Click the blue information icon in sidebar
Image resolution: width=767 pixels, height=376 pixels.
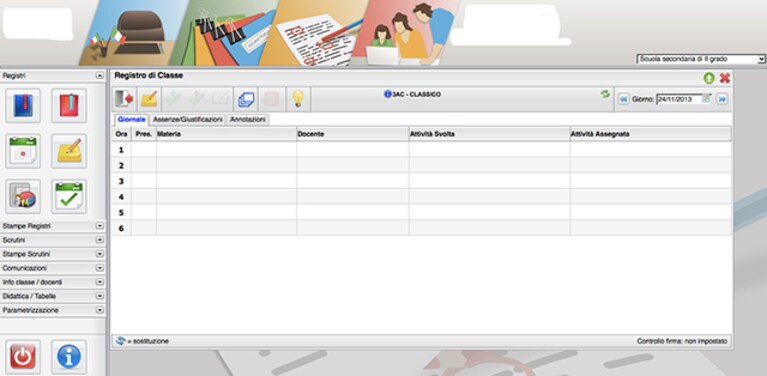coord(69,357)
